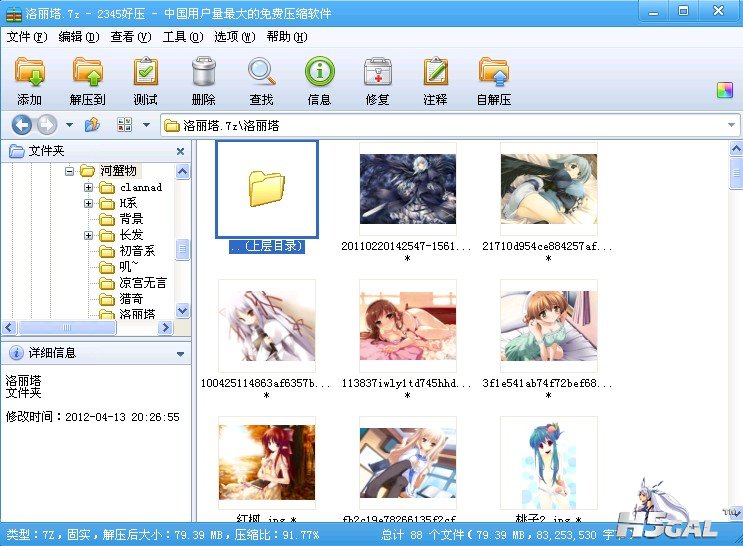Open the 编辑(D) menu
Viewport: 743px width, 546px height.
coord(79,36)
